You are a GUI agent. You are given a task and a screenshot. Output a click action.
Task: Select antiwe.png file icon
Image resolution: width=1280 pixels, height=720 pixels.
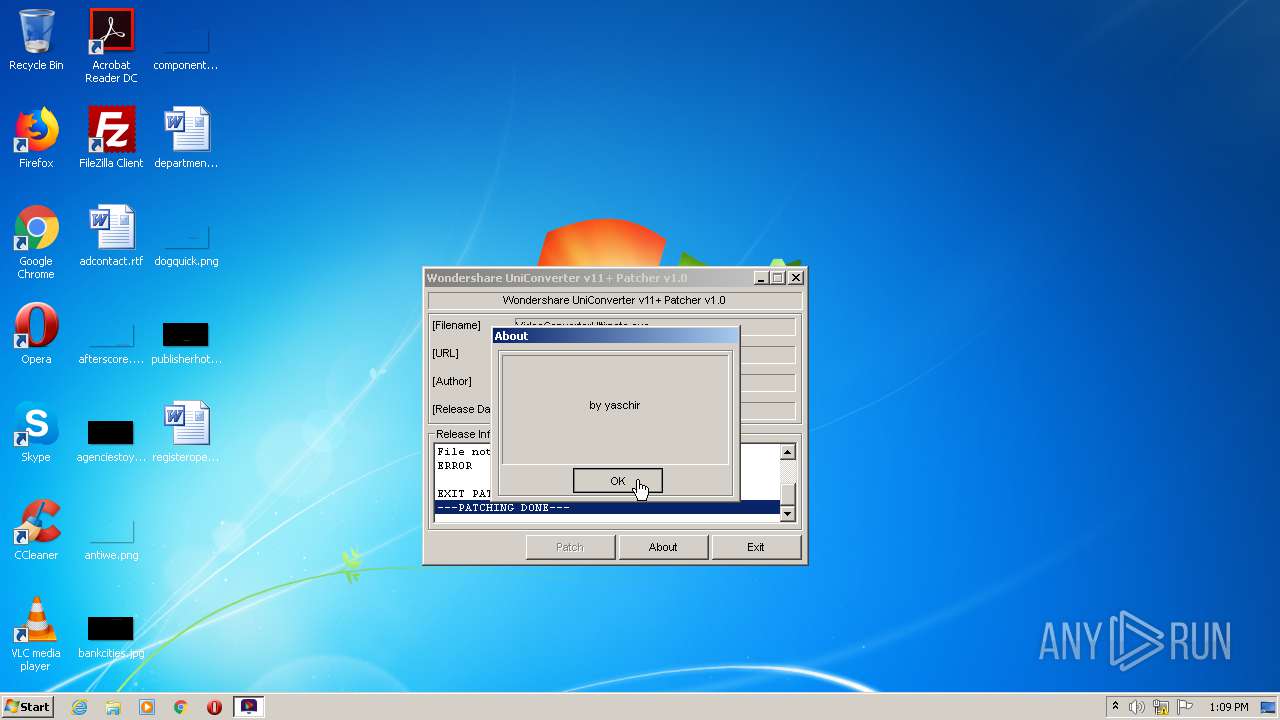point(111,536)
